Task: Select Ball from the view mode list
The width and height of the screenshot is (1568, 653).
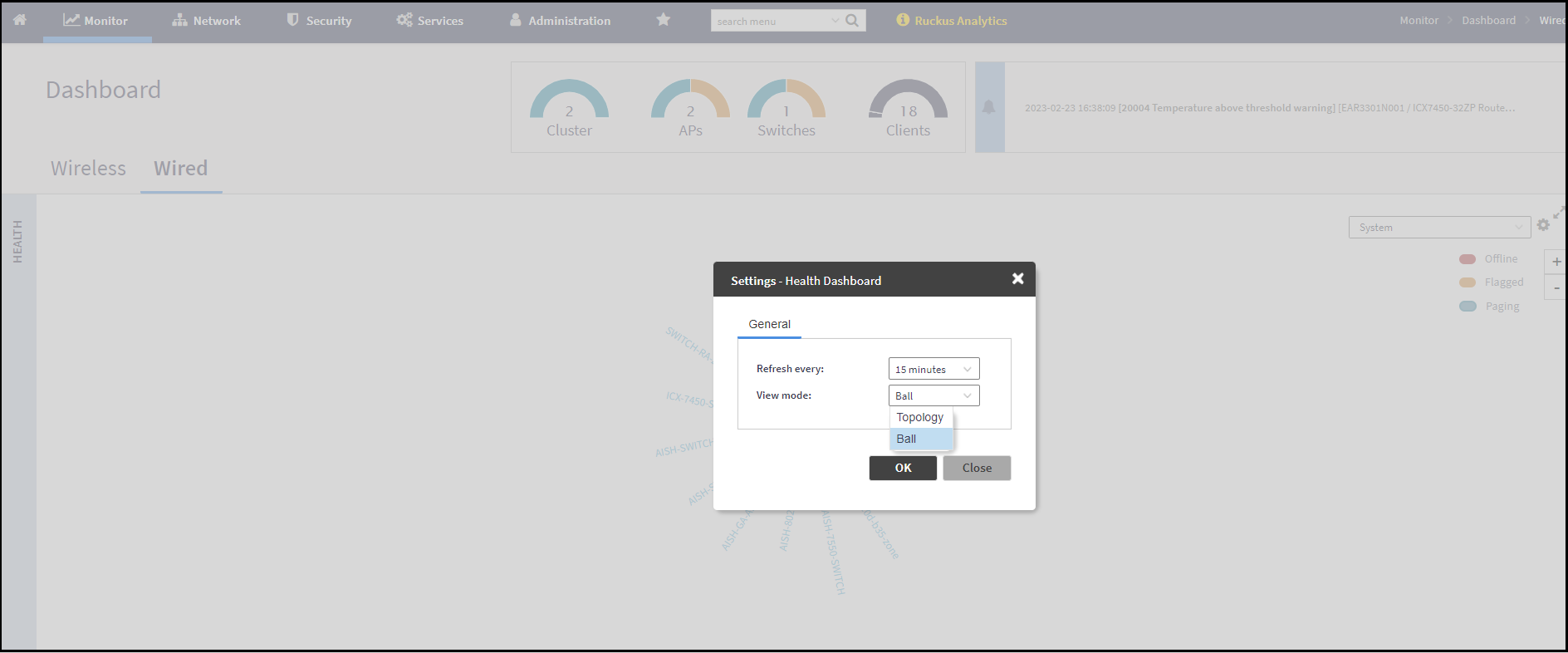Action: (921, 439)
